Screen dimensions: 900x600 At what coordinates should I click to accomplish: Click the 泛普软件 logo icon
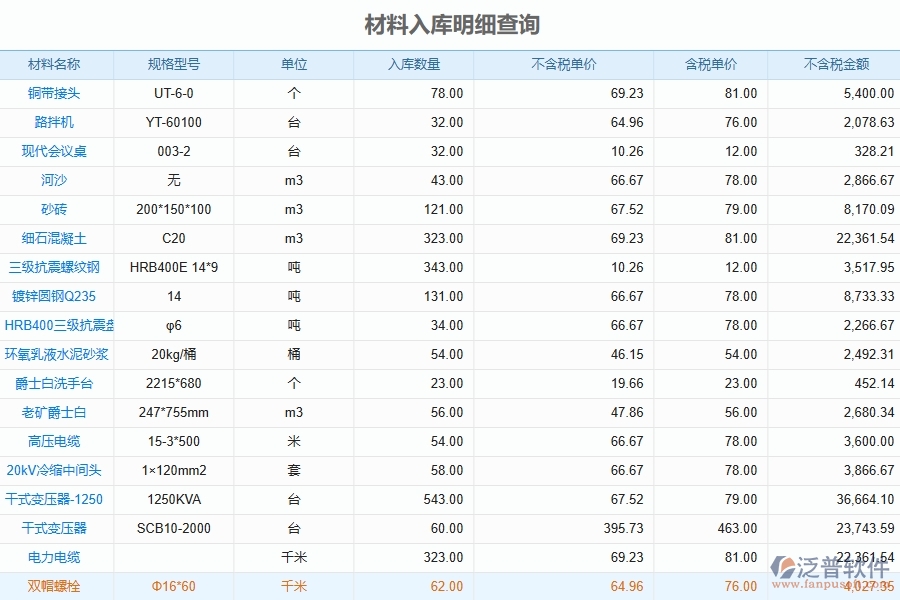tap(781, 566)
